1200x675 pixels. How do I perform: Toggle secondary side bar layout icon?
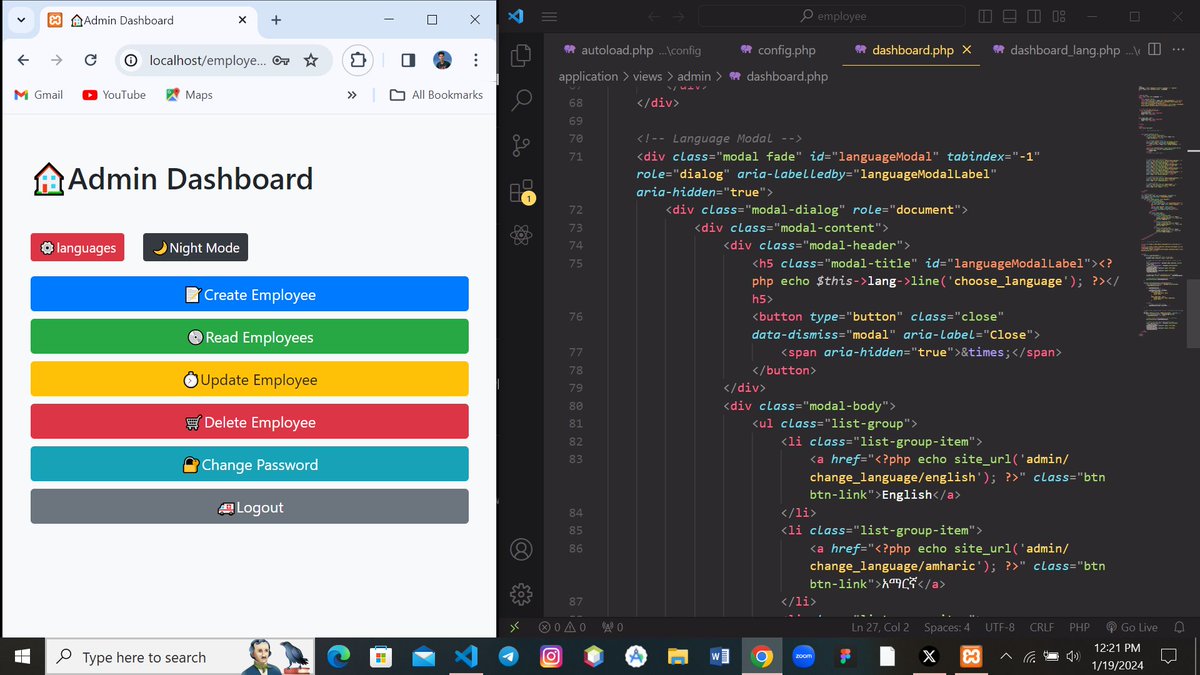pos(1033,16)
